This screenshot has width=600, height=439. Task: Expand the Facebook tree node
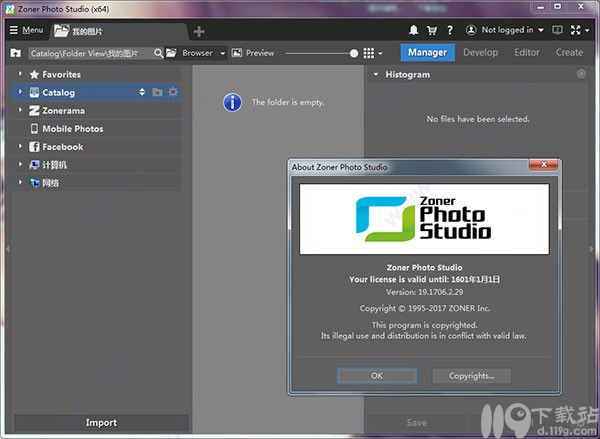[20, 146]
